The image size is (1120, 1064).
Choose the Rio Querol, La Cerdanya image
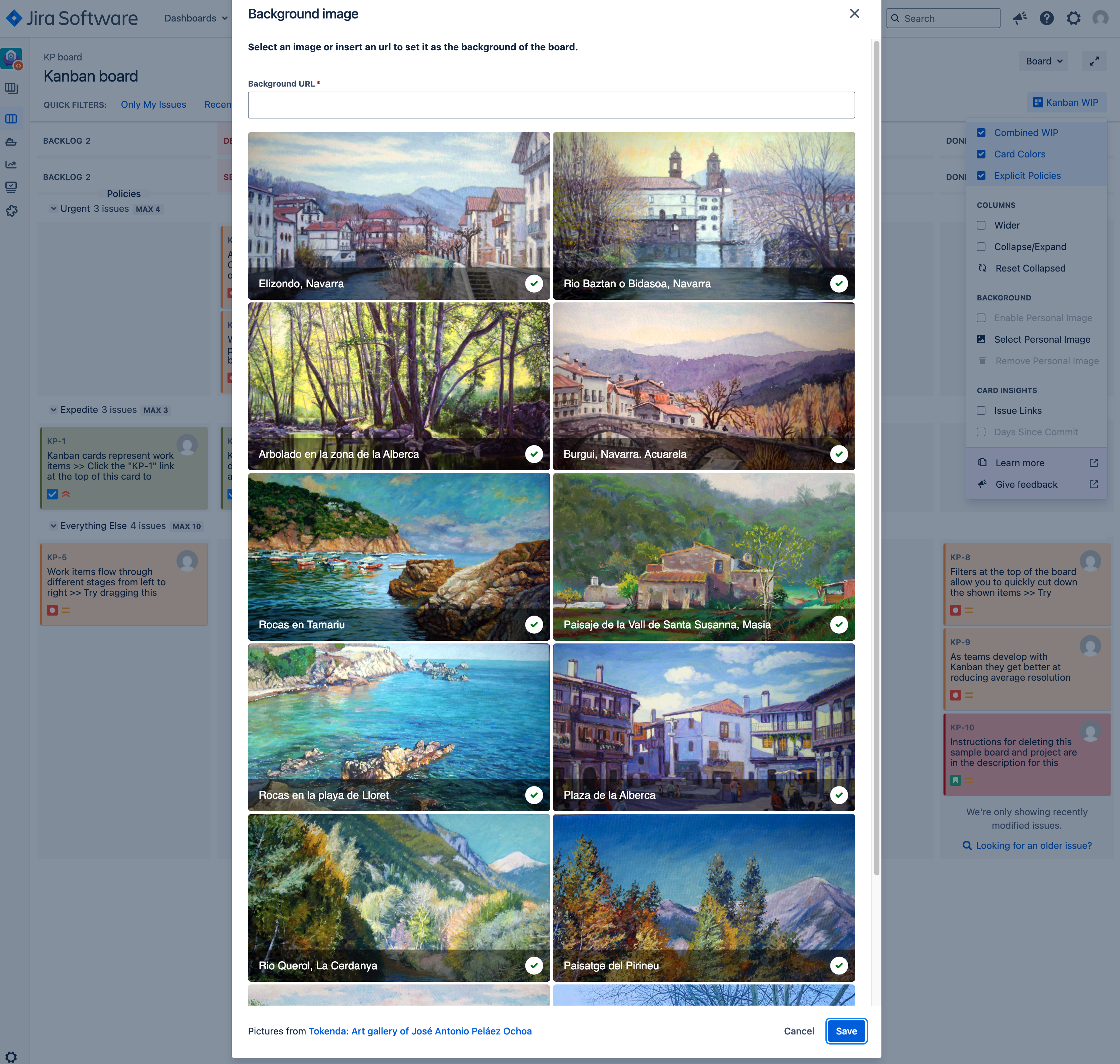(x=399, y=898)
